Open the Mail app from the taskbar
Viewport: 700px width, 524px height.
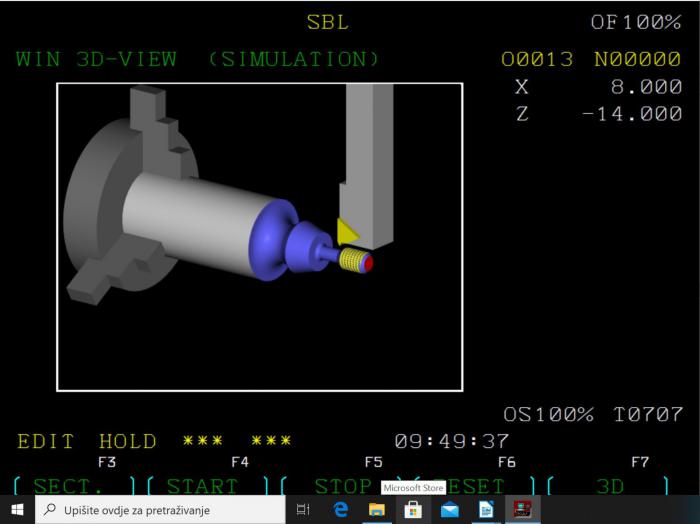[x=449, y=509]
